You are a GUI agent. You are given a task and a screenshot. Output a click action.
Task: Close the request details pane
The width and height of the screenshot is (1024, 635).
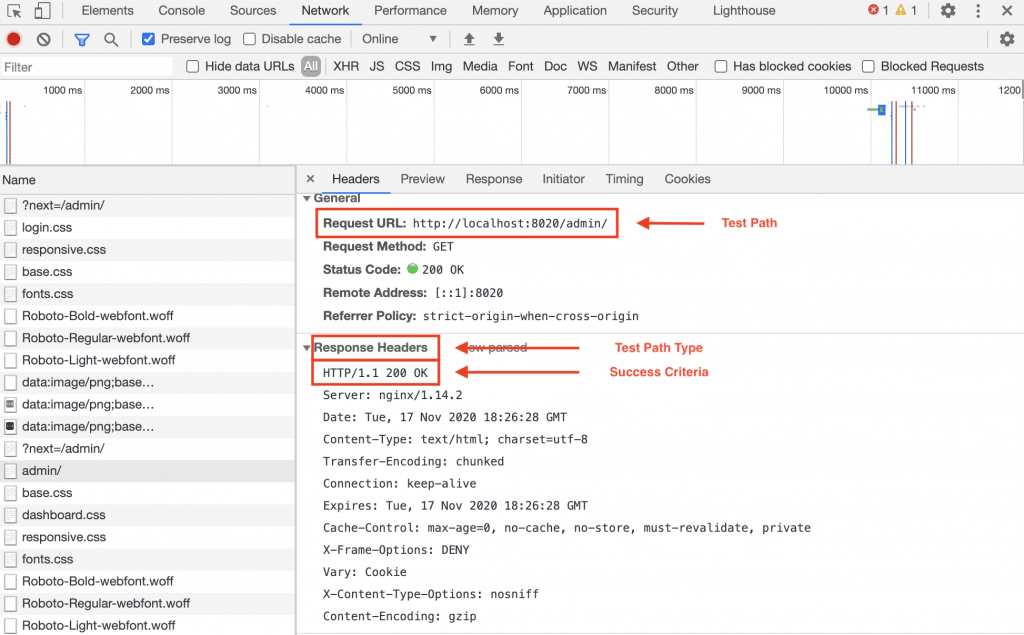pos(310,179)
